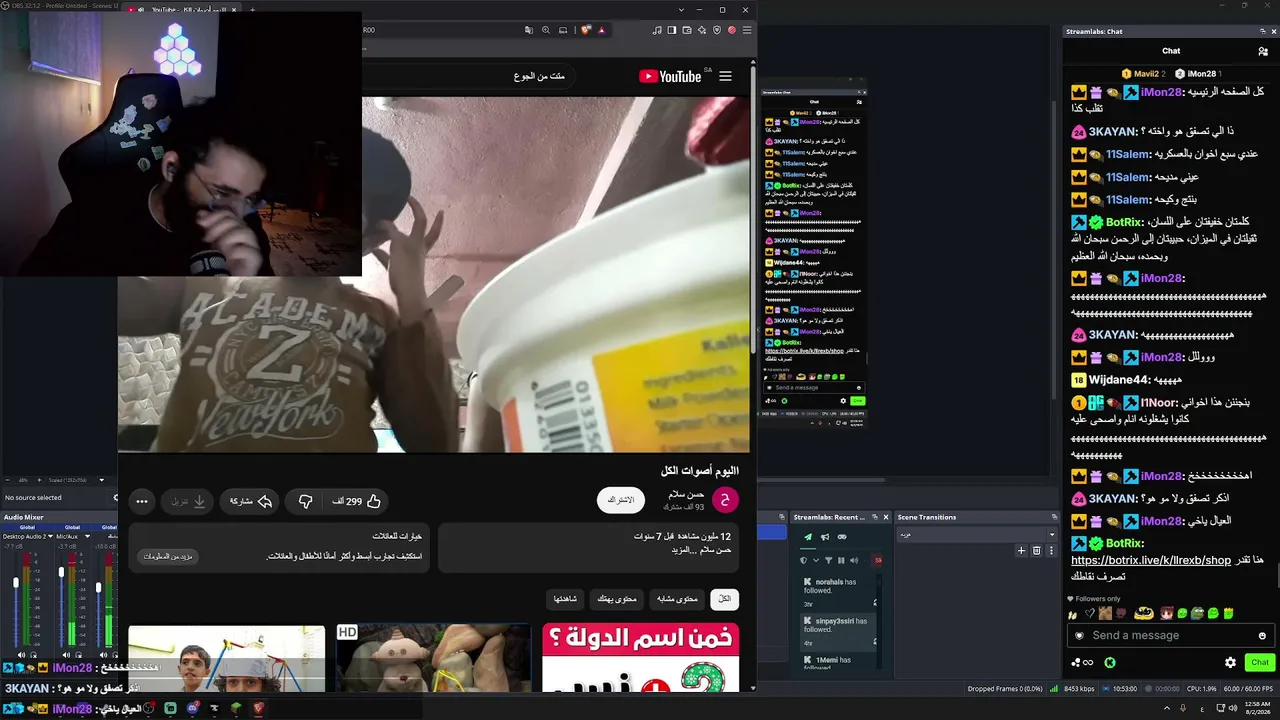Open the botrix.live shop link in chat
The image size is (1280, 720).
click(1151, 560)
